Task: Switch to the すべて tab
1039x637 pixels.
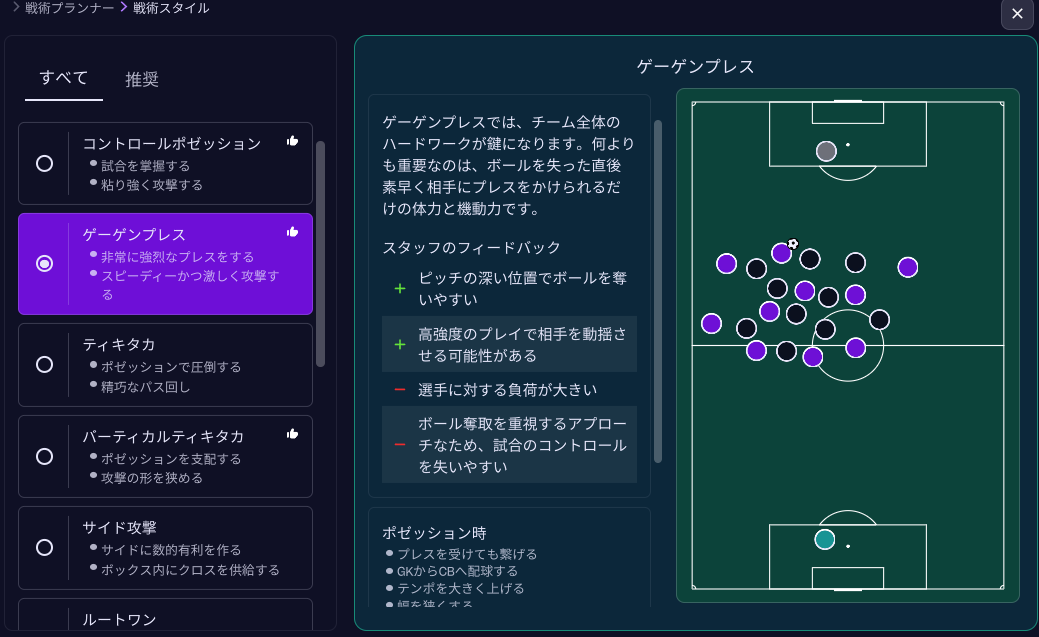Action: 63,79
